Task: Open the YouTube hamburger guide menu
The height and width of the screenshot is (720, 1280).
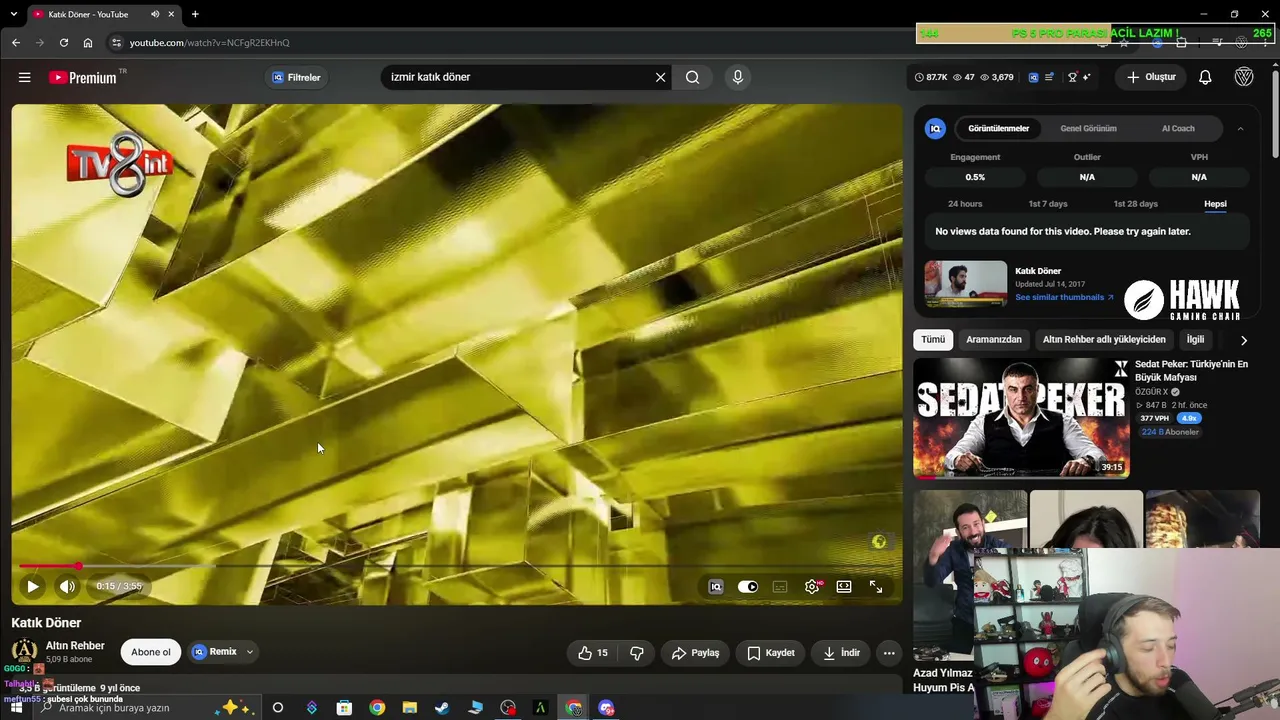Action: pos(24,77)
